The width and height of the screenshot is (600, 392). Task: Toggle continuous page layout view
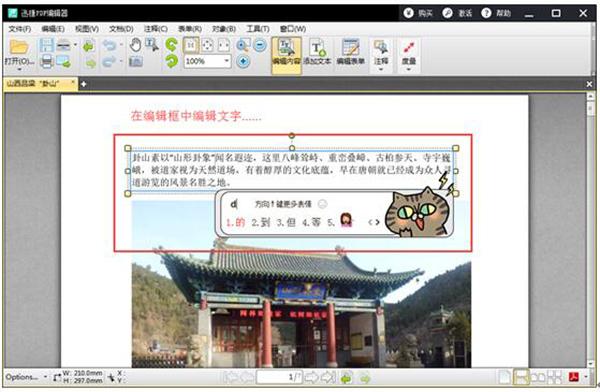click(521, 378)
